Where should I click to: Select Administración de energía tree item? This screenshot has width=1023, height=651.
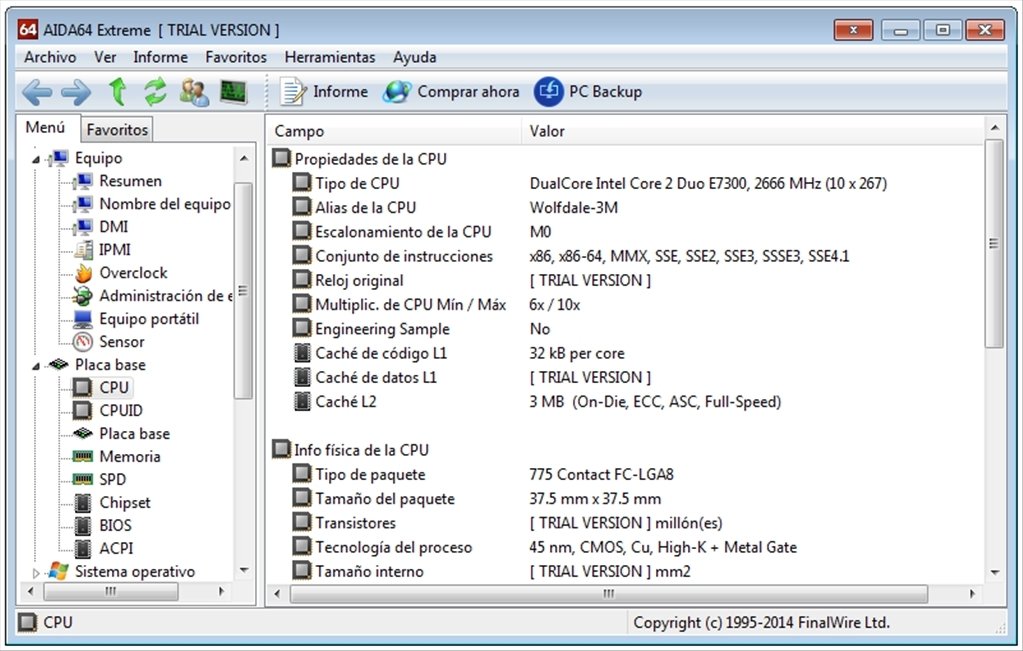pos(152,296)
